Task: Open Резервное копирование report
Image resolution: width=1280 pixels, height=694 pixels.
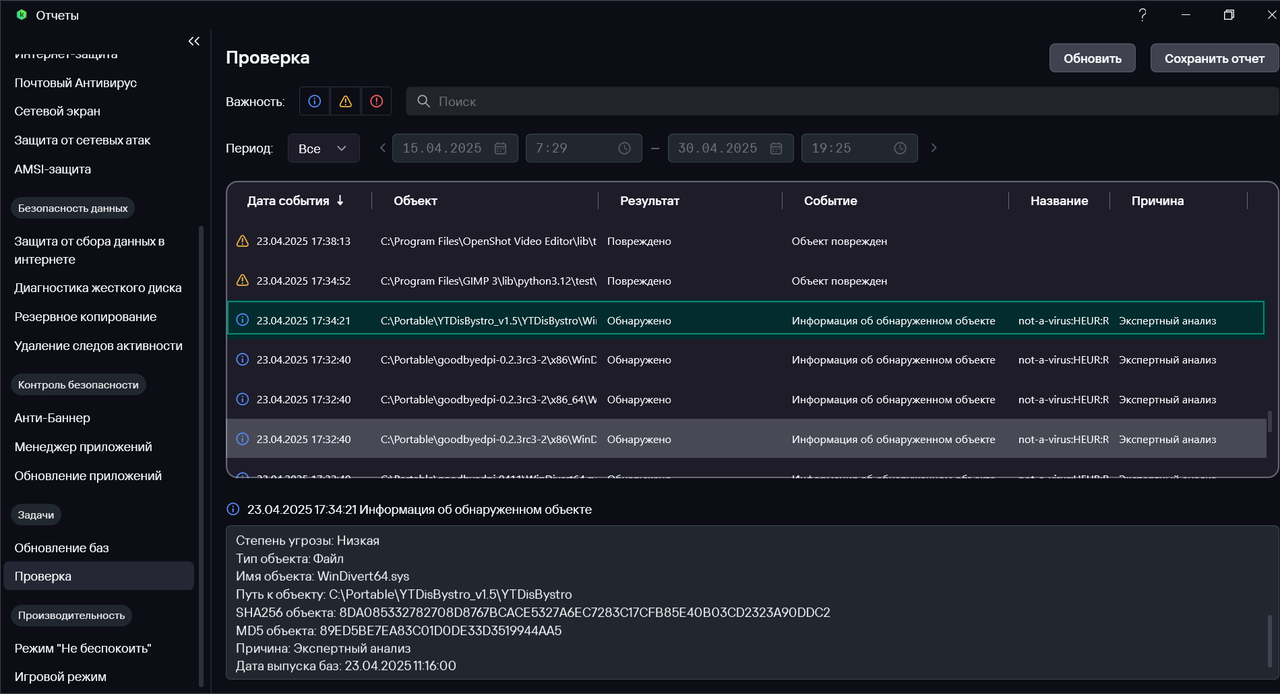Action: coord(85,316)
